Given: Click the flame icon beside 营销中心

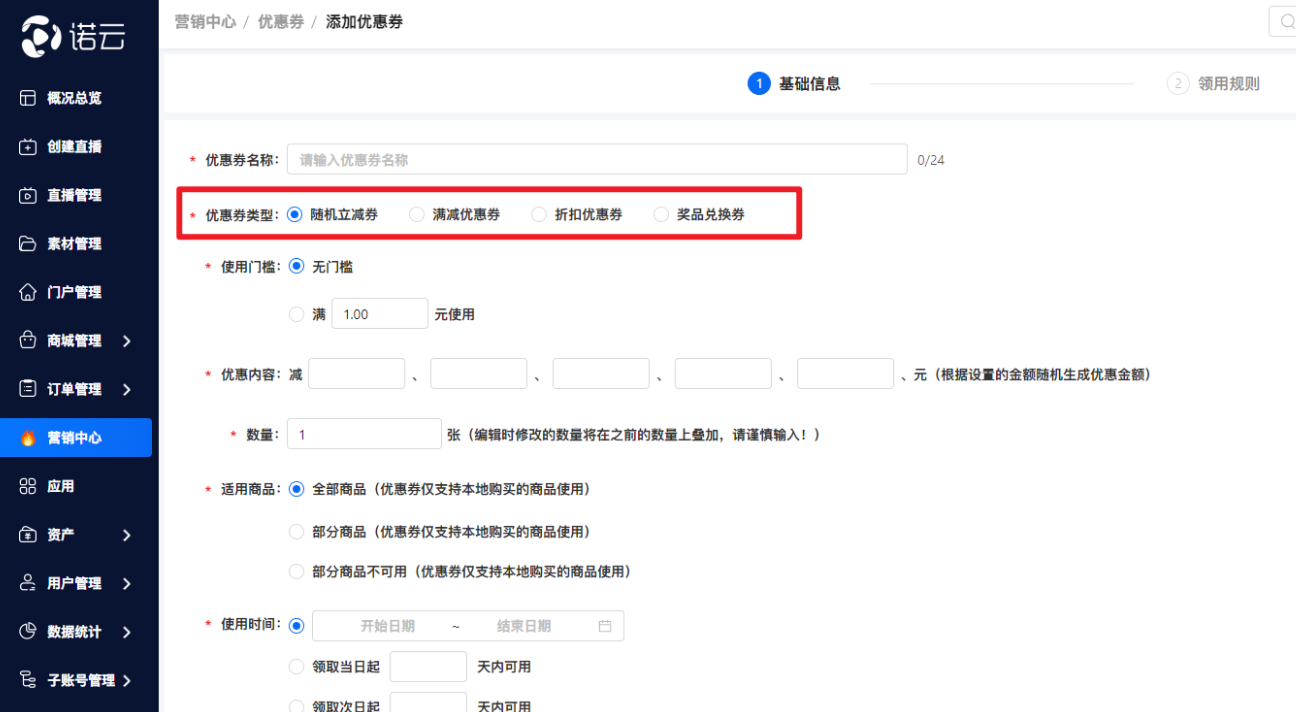Looking at the screenshot, I should click(29, 437).
